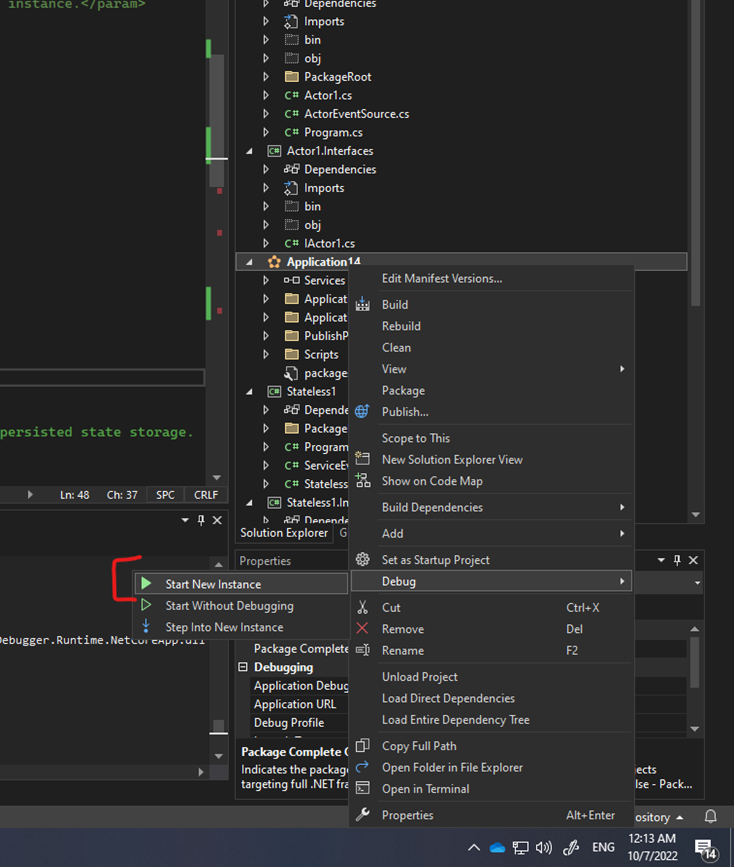
Task: Switch to the Solution Explorer tab
Action: tap(284, 533)
